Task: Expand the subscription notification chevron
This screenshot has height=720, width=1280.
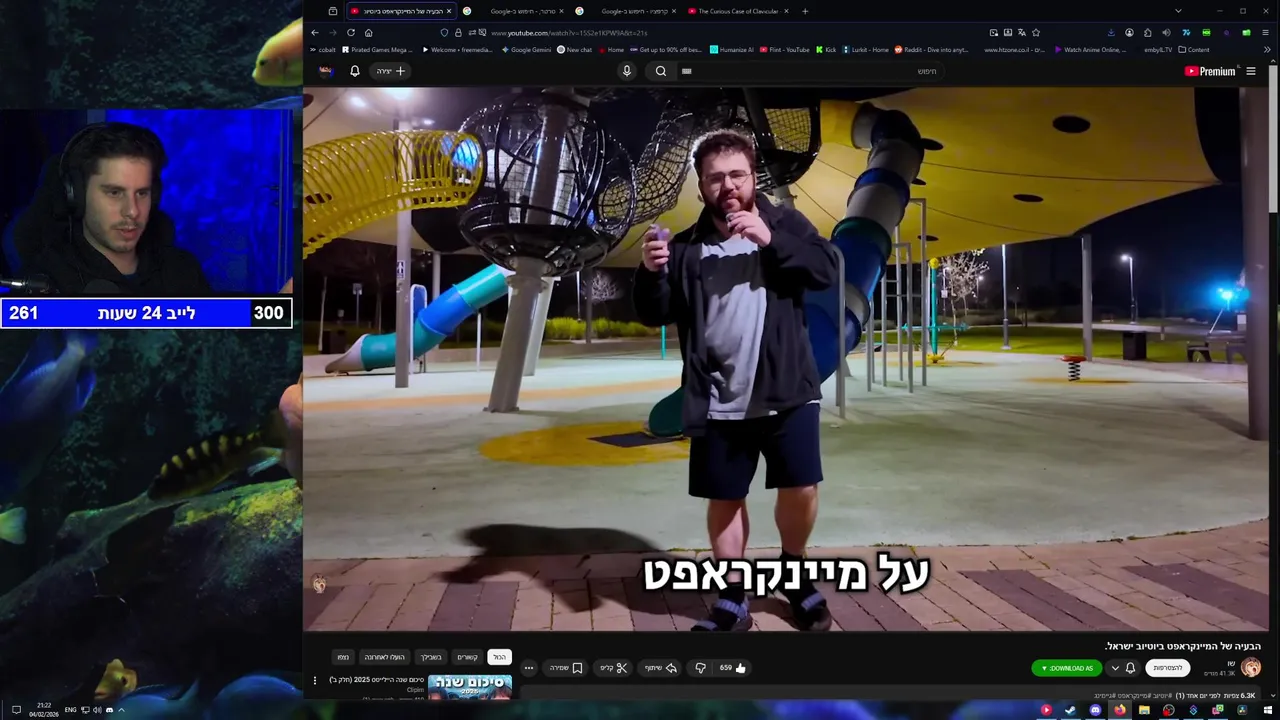Action: tap(1115, 668)
